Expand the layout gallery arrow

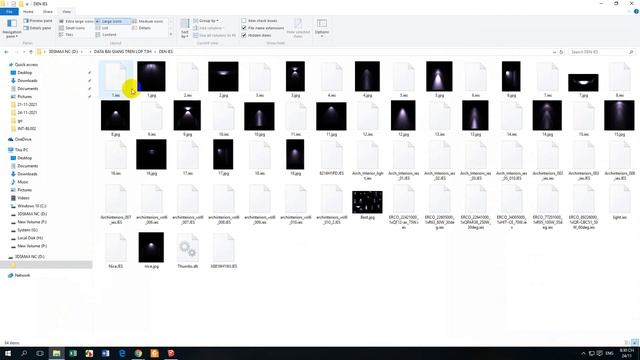point(171,35)
